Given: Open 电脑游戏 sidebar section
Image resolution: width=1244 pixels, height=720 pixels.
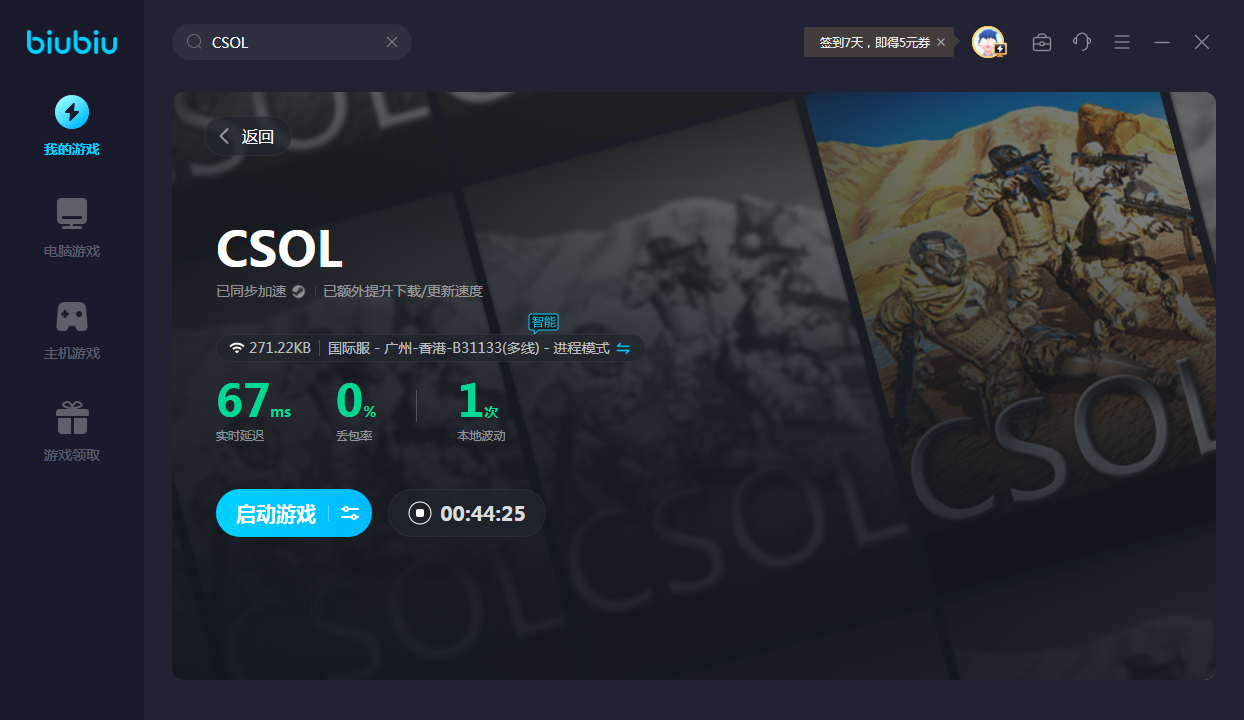Looking at the screenshot, I should tap(72, 227).
